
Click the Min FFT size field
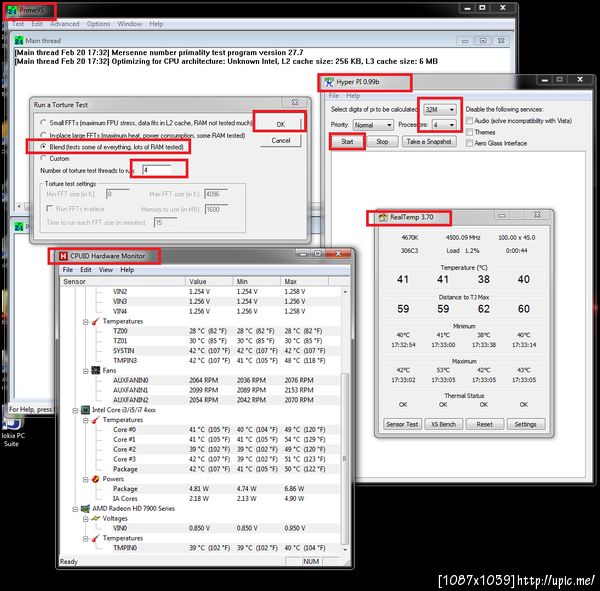click(118, 194)
